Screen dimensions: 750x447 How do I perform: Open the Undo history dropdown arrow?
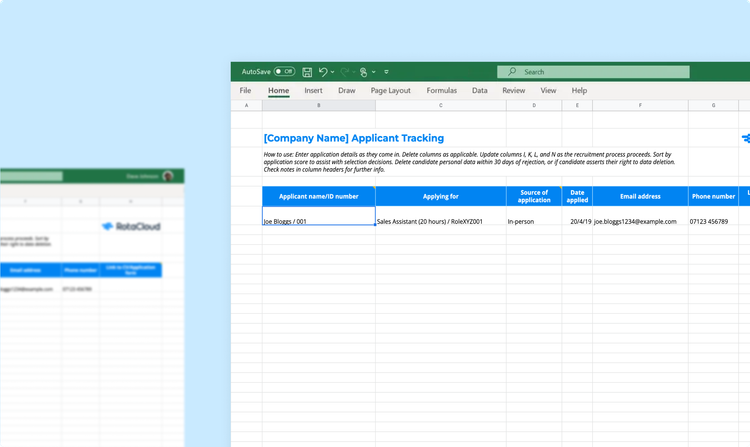333,72
